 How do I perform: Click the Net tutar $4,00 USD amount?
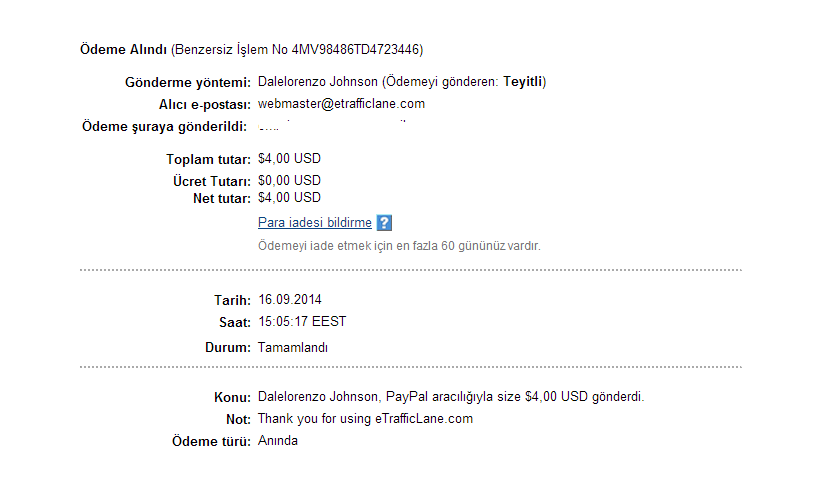pos(289,198)
